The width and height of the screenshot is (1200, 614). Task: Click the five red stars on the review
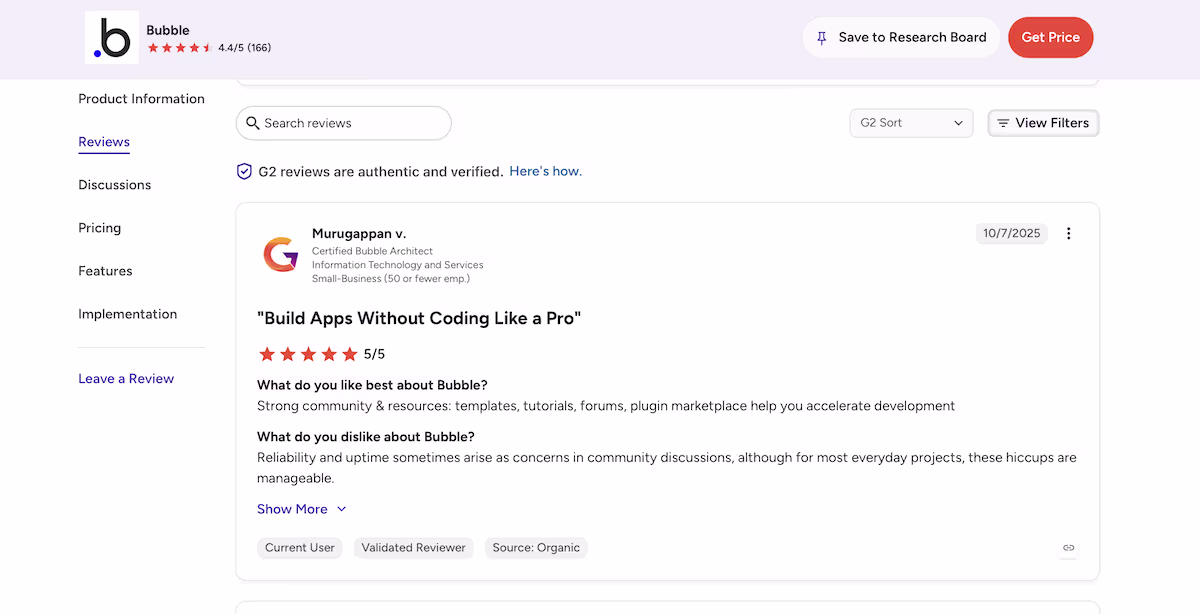pos(308,354)
